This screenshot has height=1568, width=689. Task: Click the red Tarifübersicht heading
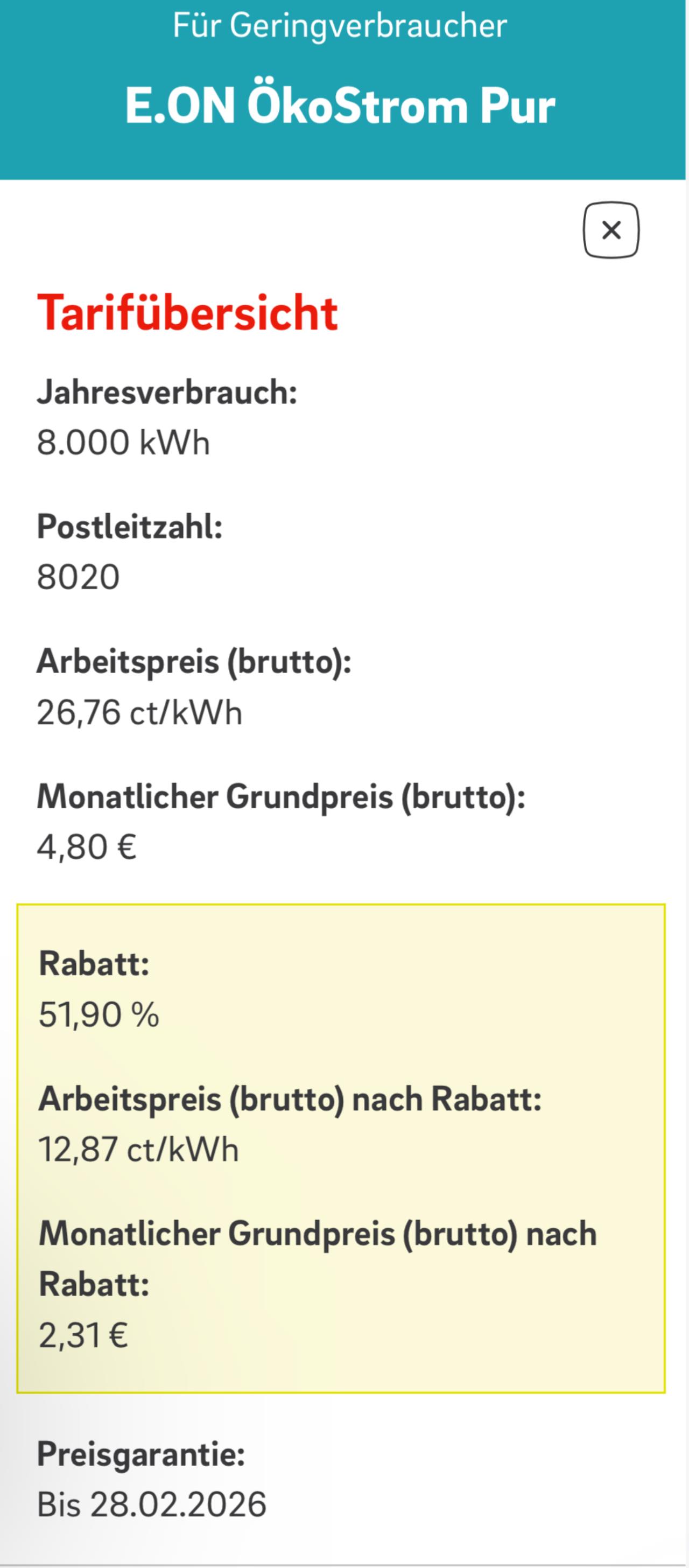pos(187,313)
